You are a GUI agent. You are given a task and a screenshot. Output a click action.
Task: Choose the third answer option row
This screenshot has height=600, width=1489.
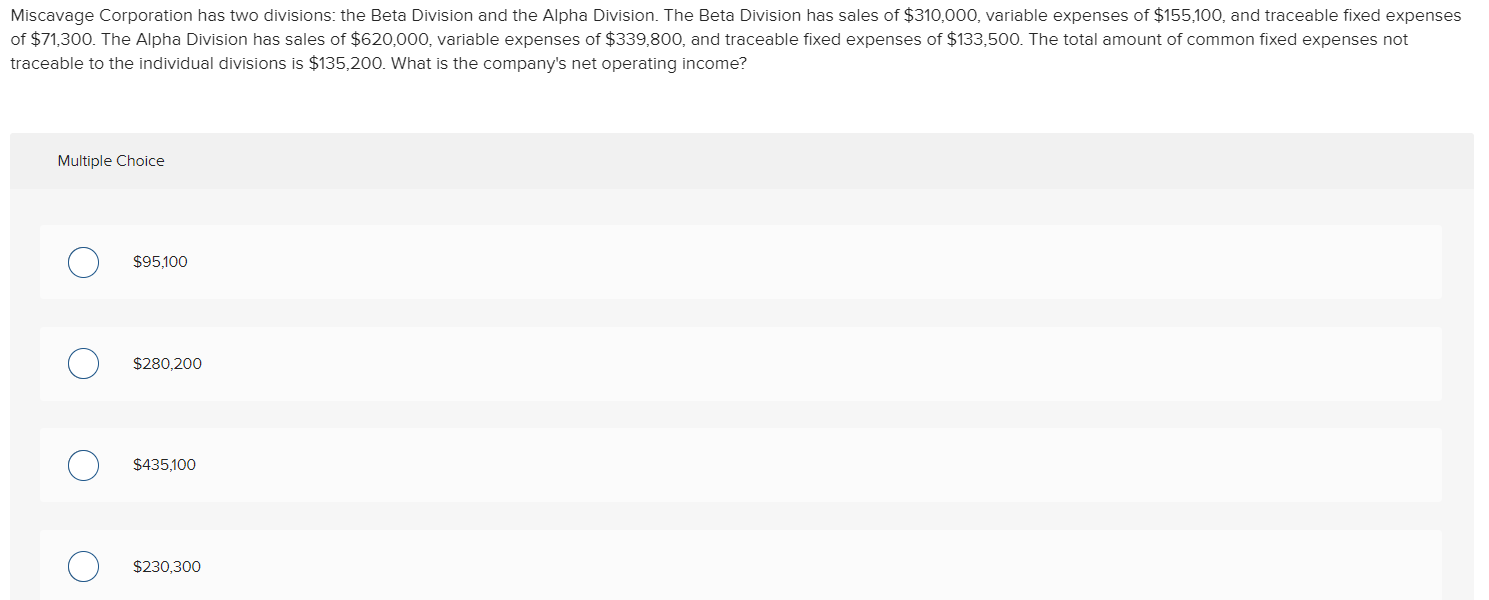coord(744,464)
